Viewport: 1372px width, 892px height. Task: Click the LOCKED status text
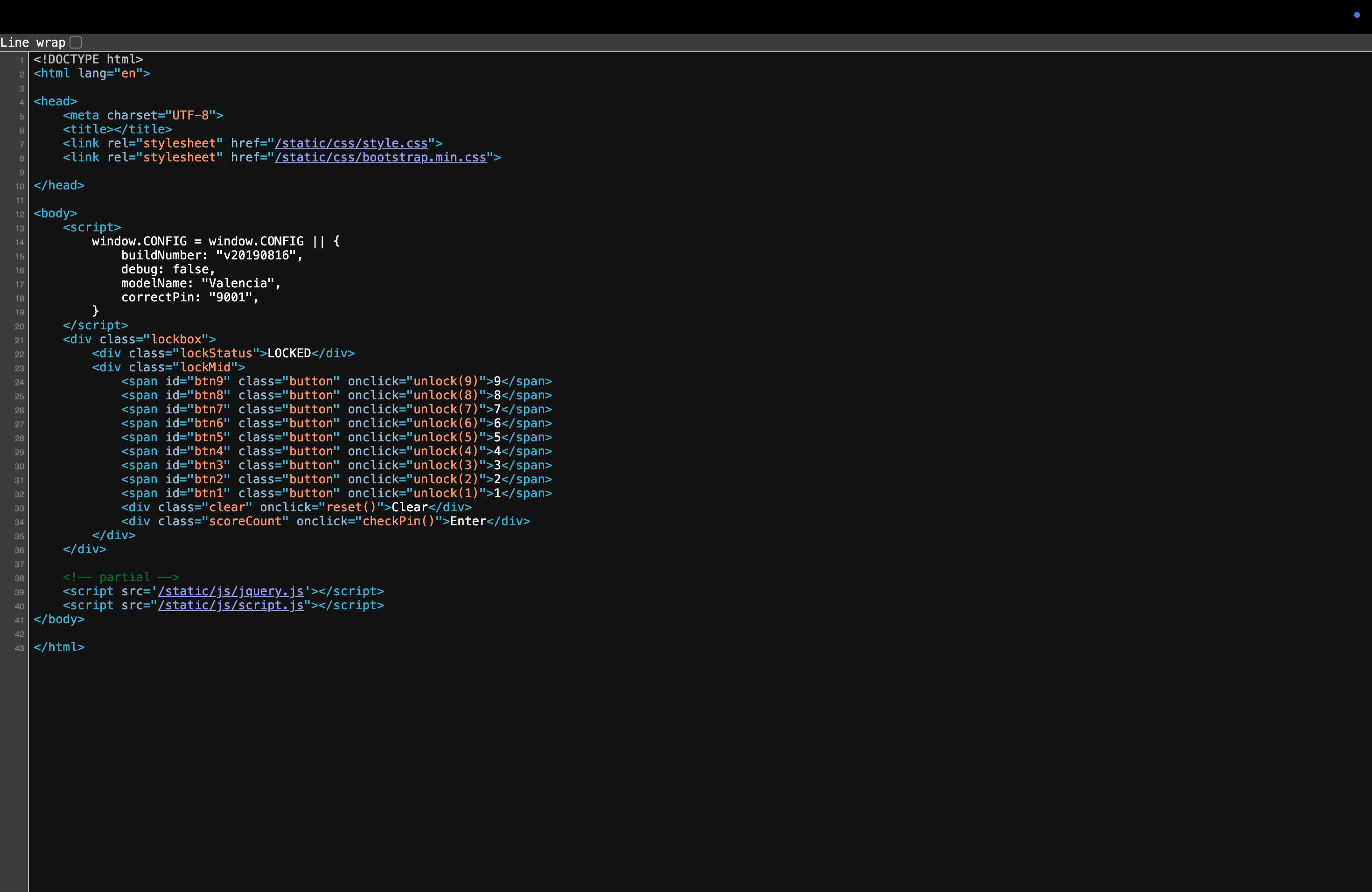click(289, 353)
